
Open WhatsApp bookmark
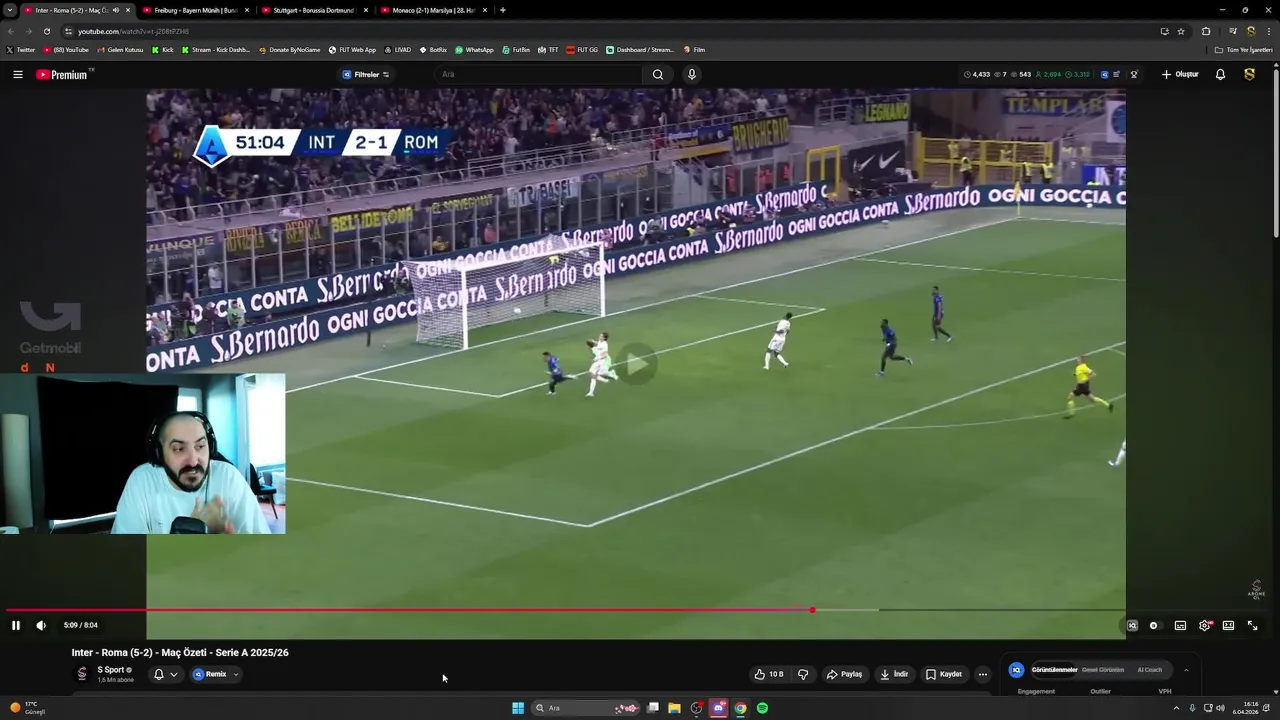[474, 50]
